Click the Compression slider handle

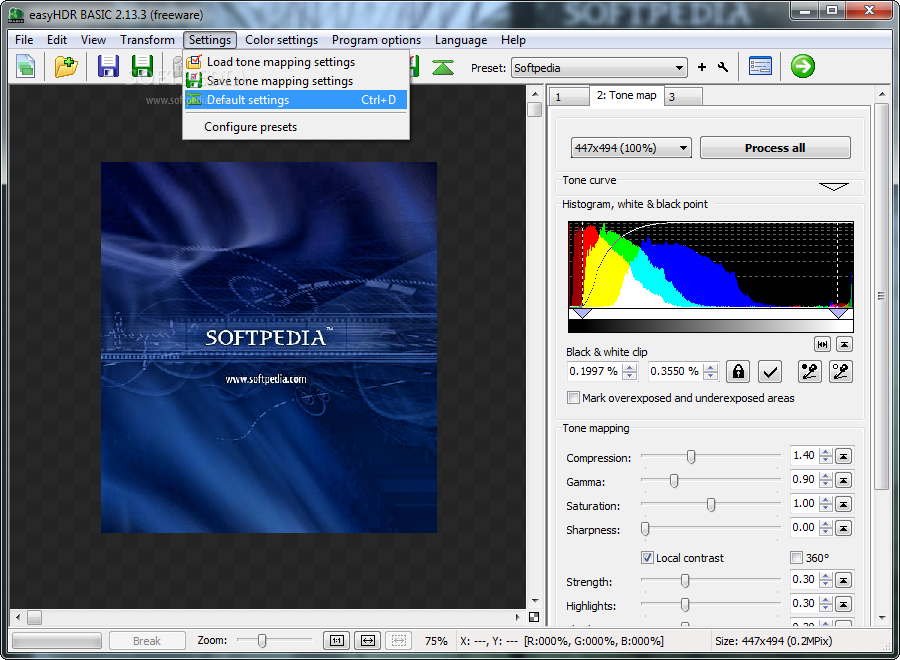[691, 457]
